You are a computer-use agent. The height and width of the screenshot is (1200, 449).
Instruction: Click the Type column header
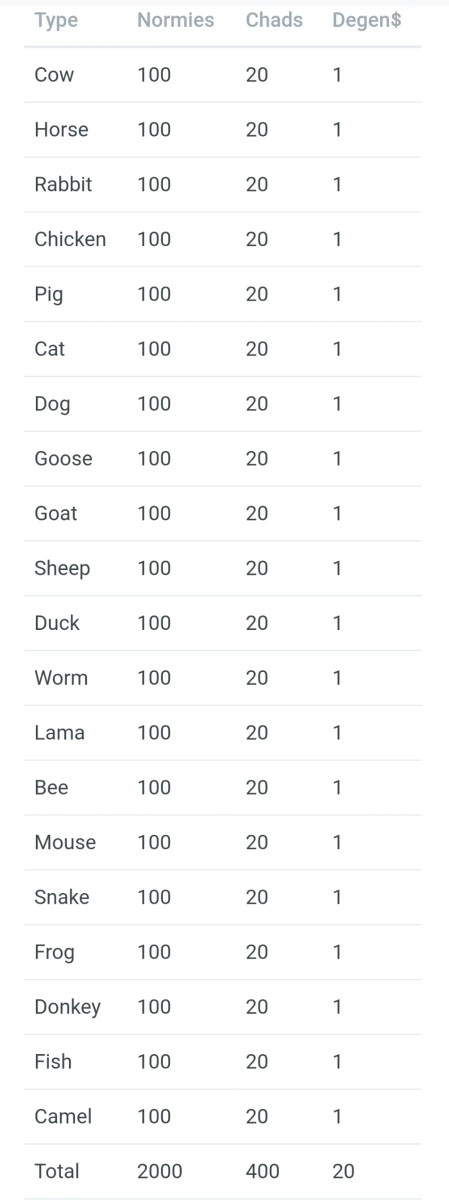pyautogui.click(x=56, y=20)
